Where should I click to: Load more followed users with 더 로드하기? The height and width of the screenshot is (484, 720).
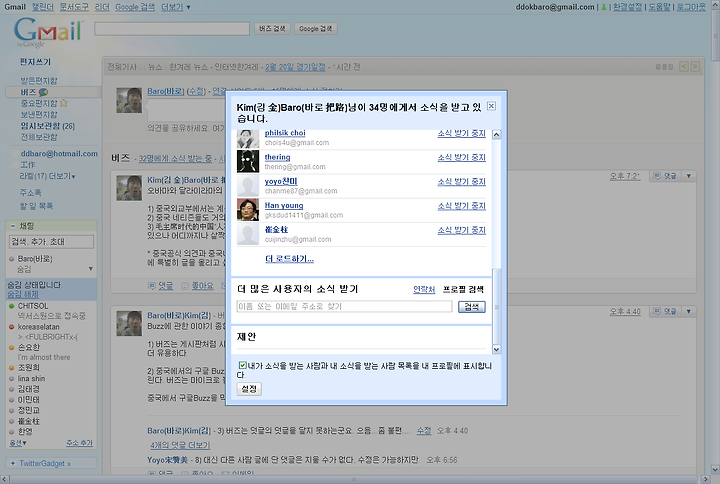(289, 259)
